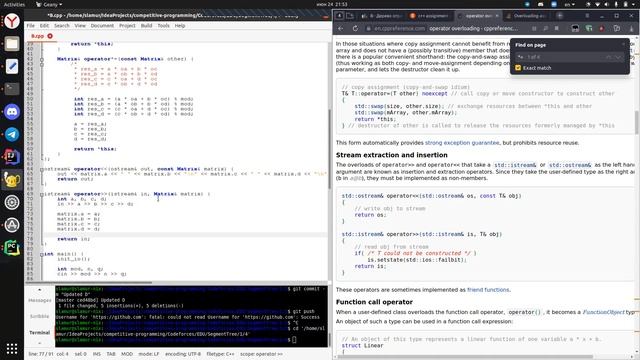This screenshot has height=360, width=640.
Task: Open the Terminal dock icon
Action: tap(12, 89)
